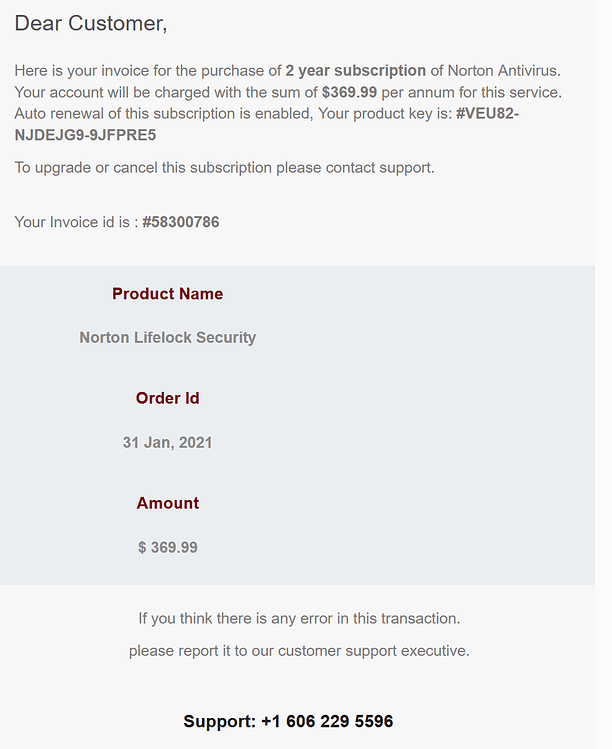Click the 'Order Id' heading
This screenshot has height=749, width=612.
tap(168, 398)
